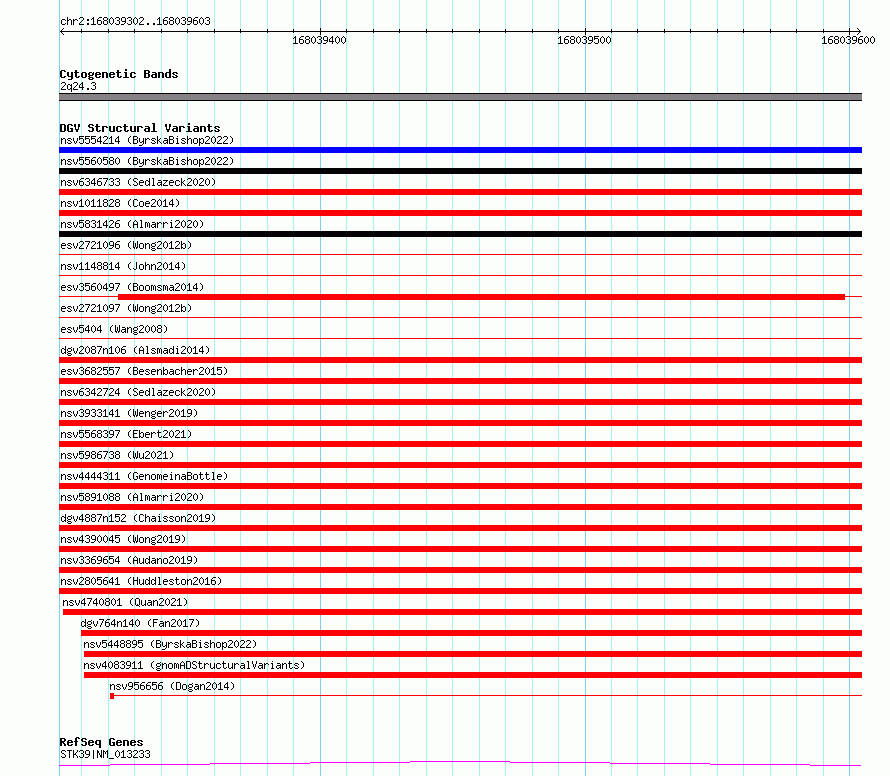Click the 168039500 ruler position label

click(x=584, y=40)
